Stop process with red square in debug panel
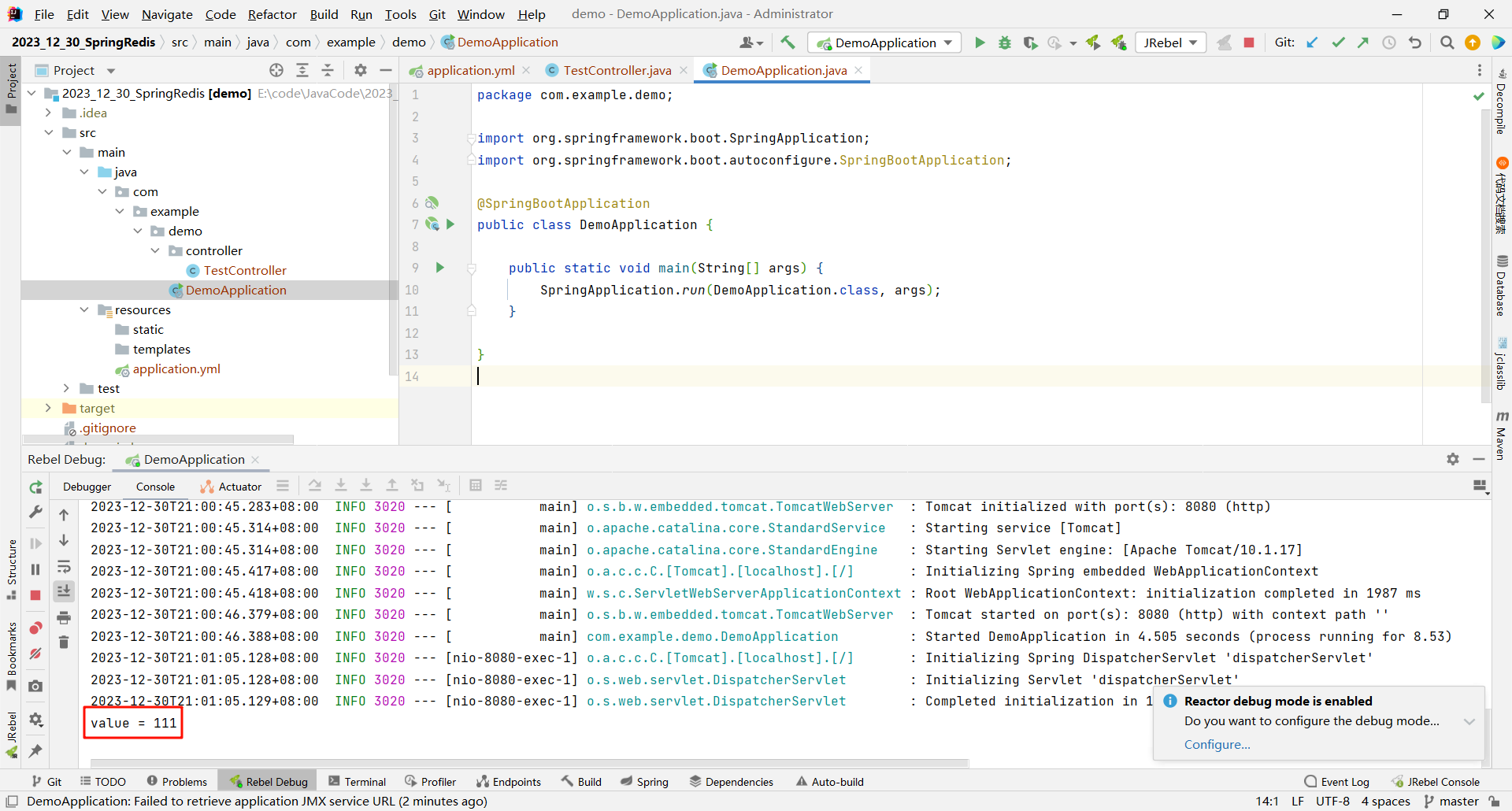The height and width of the screenshot is (811, 1512). coord(35,596)
